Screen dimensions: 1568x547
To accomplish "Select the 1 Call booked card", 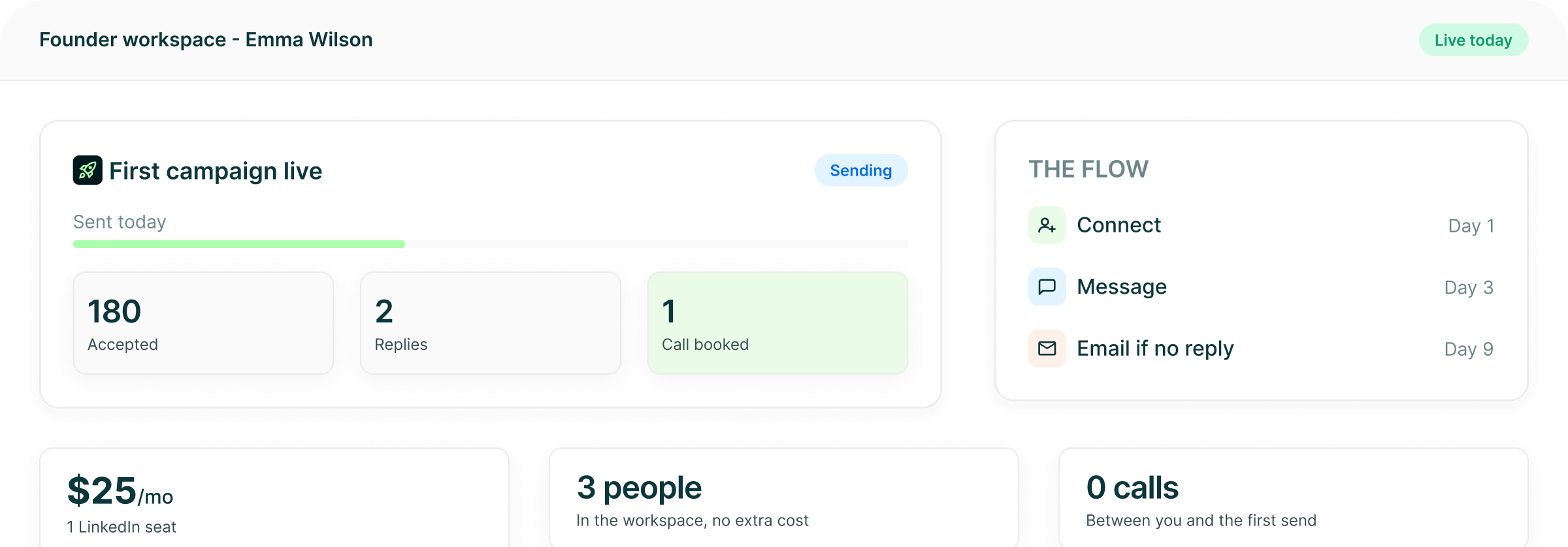I will (x=777, y=323).
